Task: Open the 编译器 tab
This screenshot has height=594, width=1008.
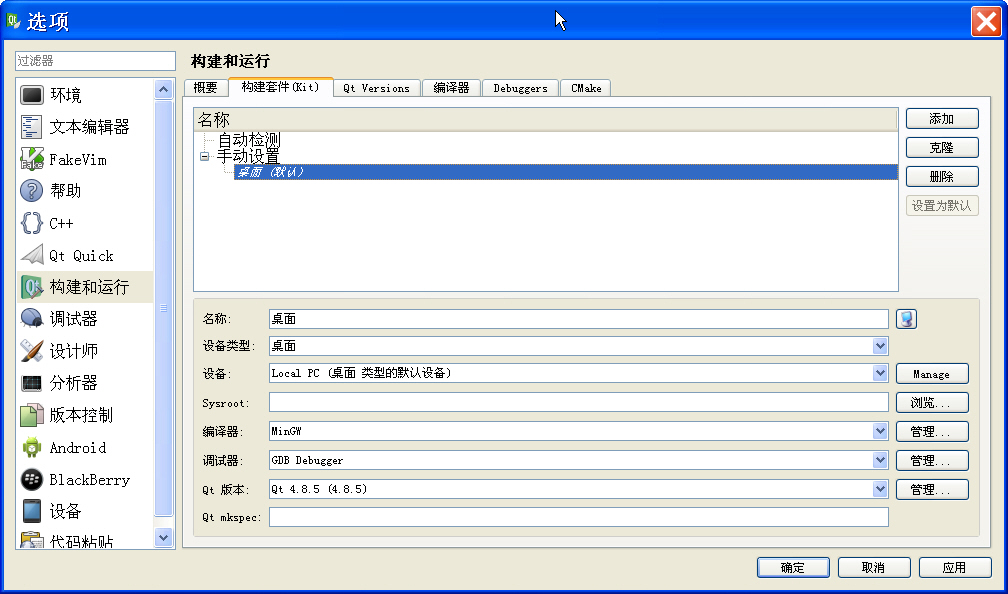Action: pos(451,88)
